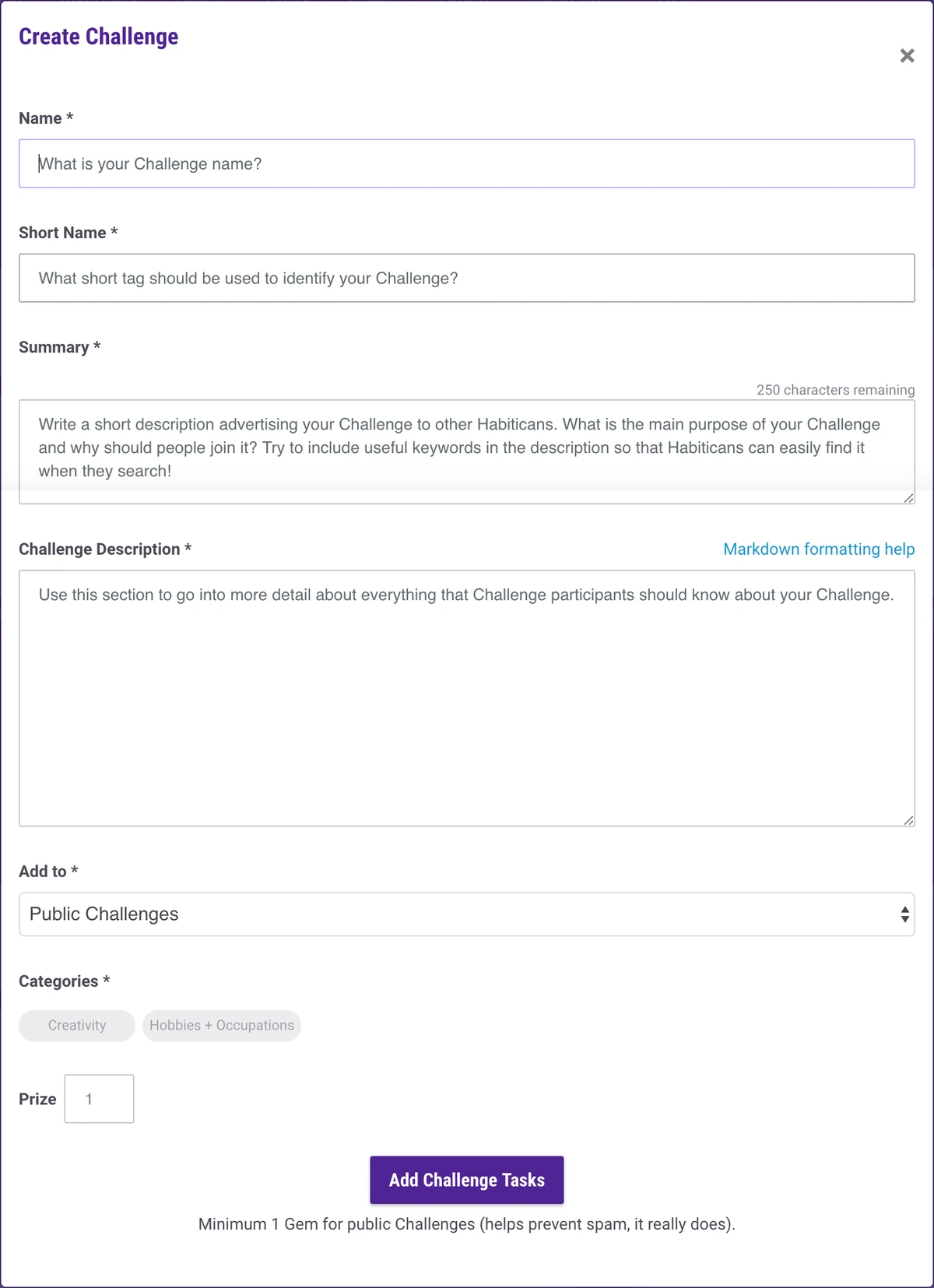Click the Prize label
This screenshot has width=934, height=1288.
(37, 1099)
